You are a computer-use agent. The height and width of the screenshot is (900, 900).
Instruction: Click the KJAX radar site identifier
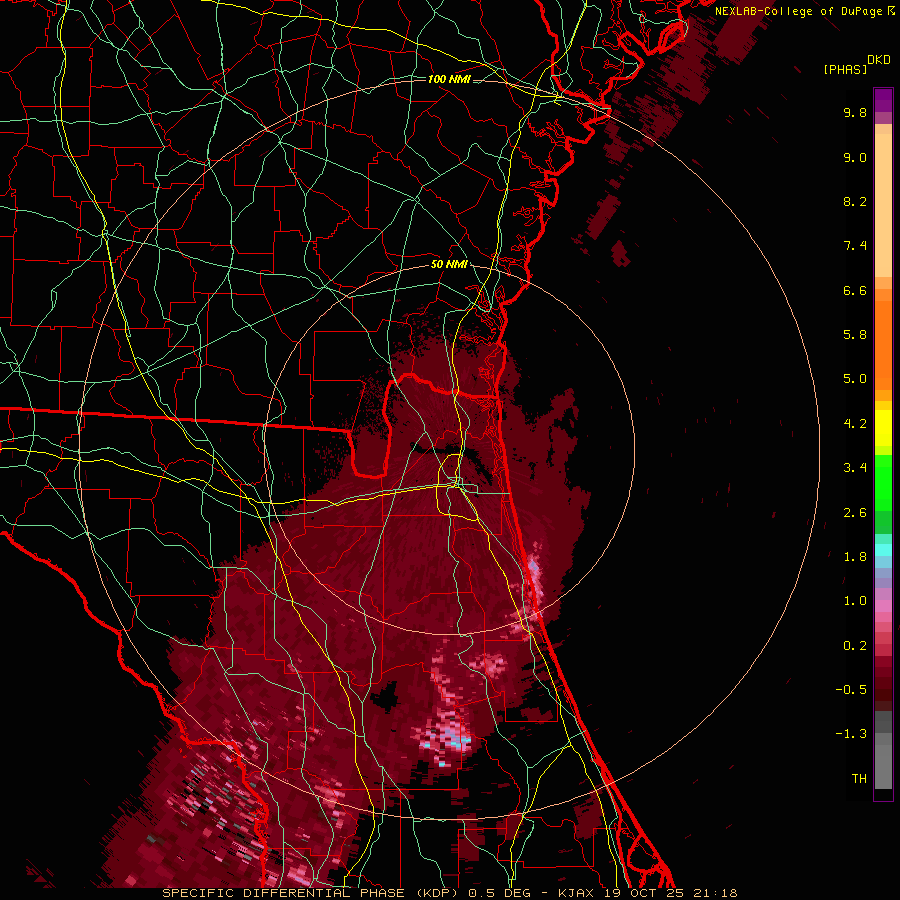(577, 893)
